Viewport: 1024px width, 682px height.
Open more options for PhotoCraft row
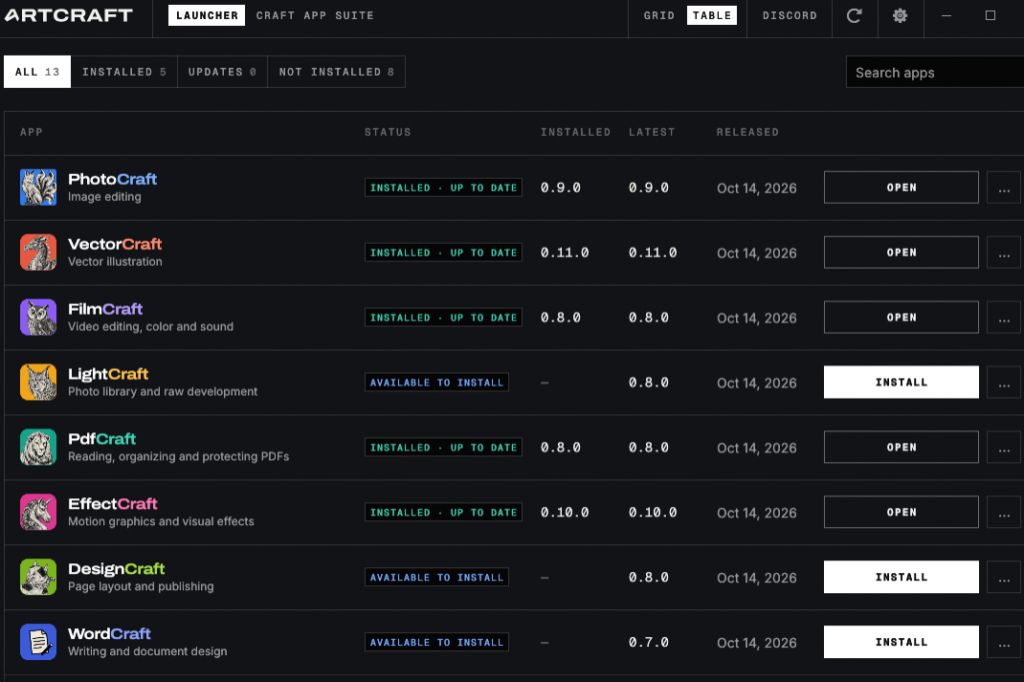point(1004,187)
